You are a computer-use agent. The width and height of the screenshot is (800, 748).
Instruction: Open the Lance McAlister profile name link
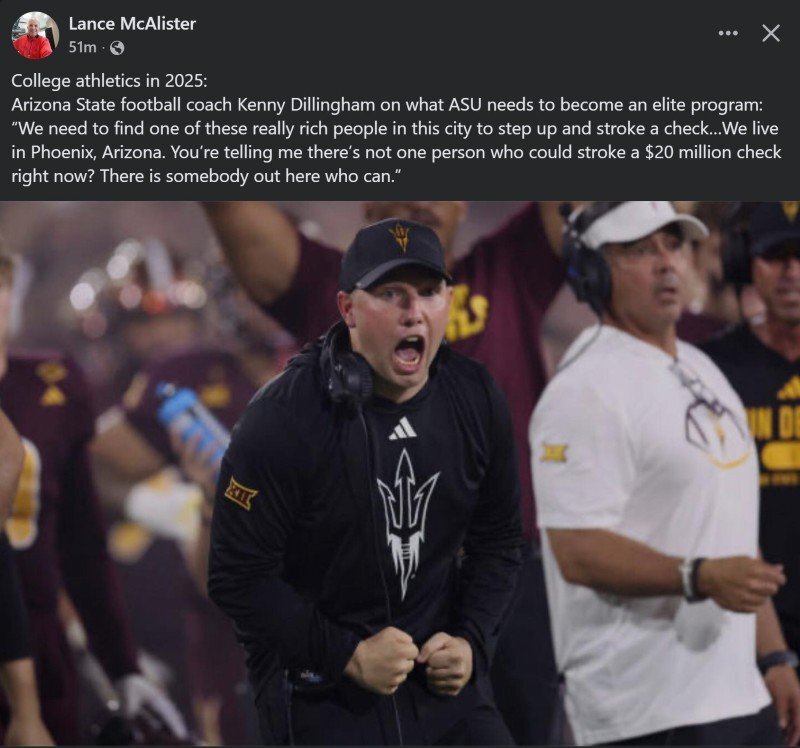click(132, 24)
